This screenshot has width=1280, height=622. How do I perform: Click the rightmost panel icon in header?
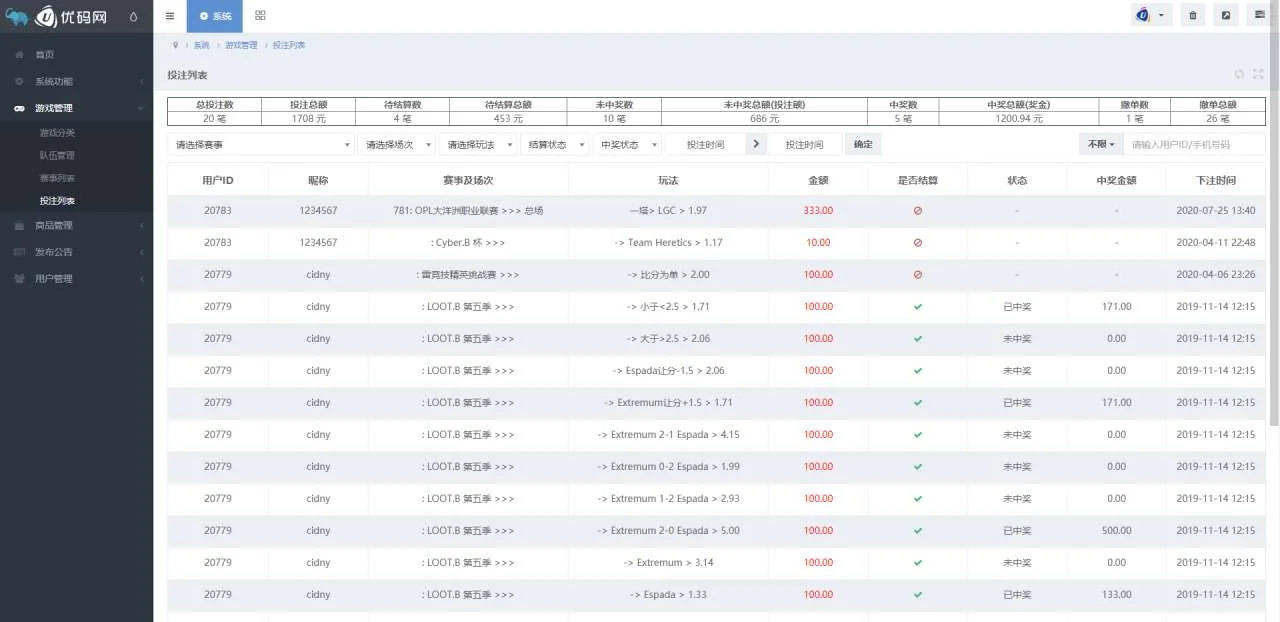[x=1259, y=15]
